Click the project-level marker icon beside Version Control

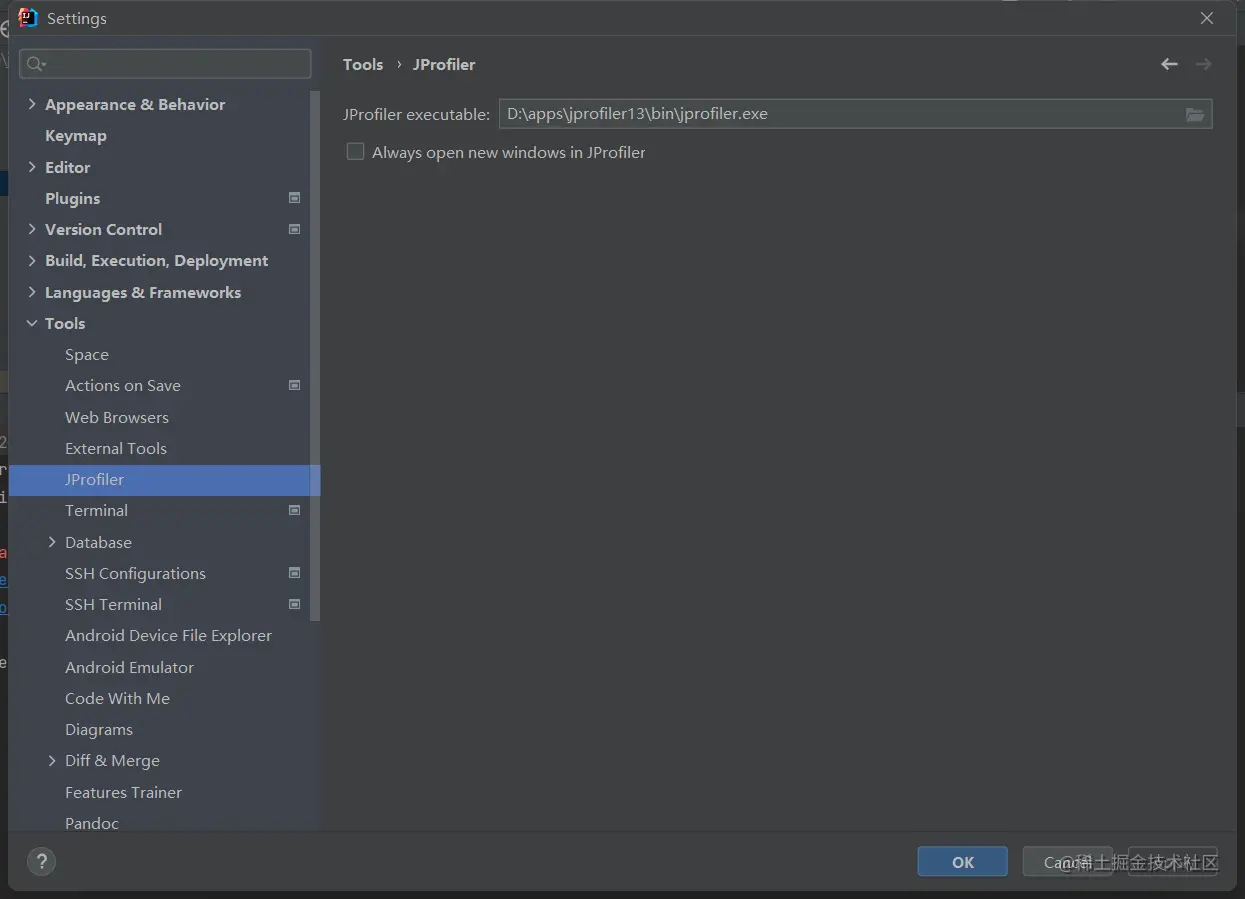(x=294, y=229)
